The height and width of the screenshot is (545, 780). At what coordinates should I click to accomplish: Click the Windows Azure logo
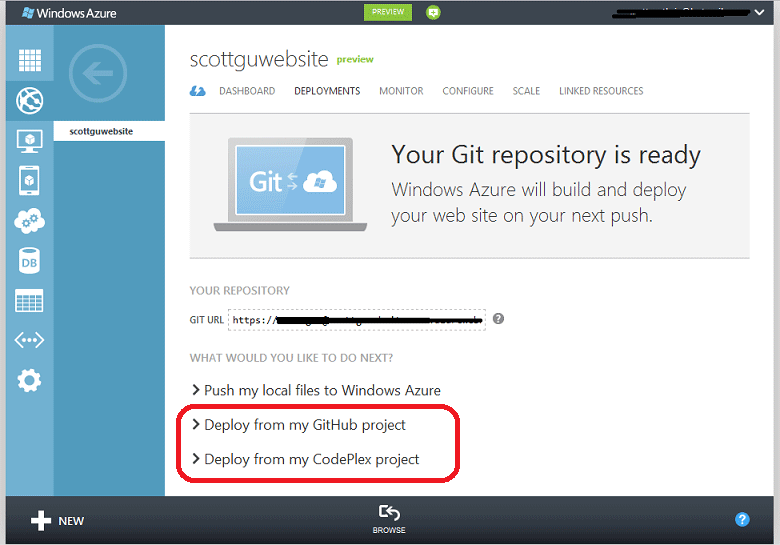point(69,13)
